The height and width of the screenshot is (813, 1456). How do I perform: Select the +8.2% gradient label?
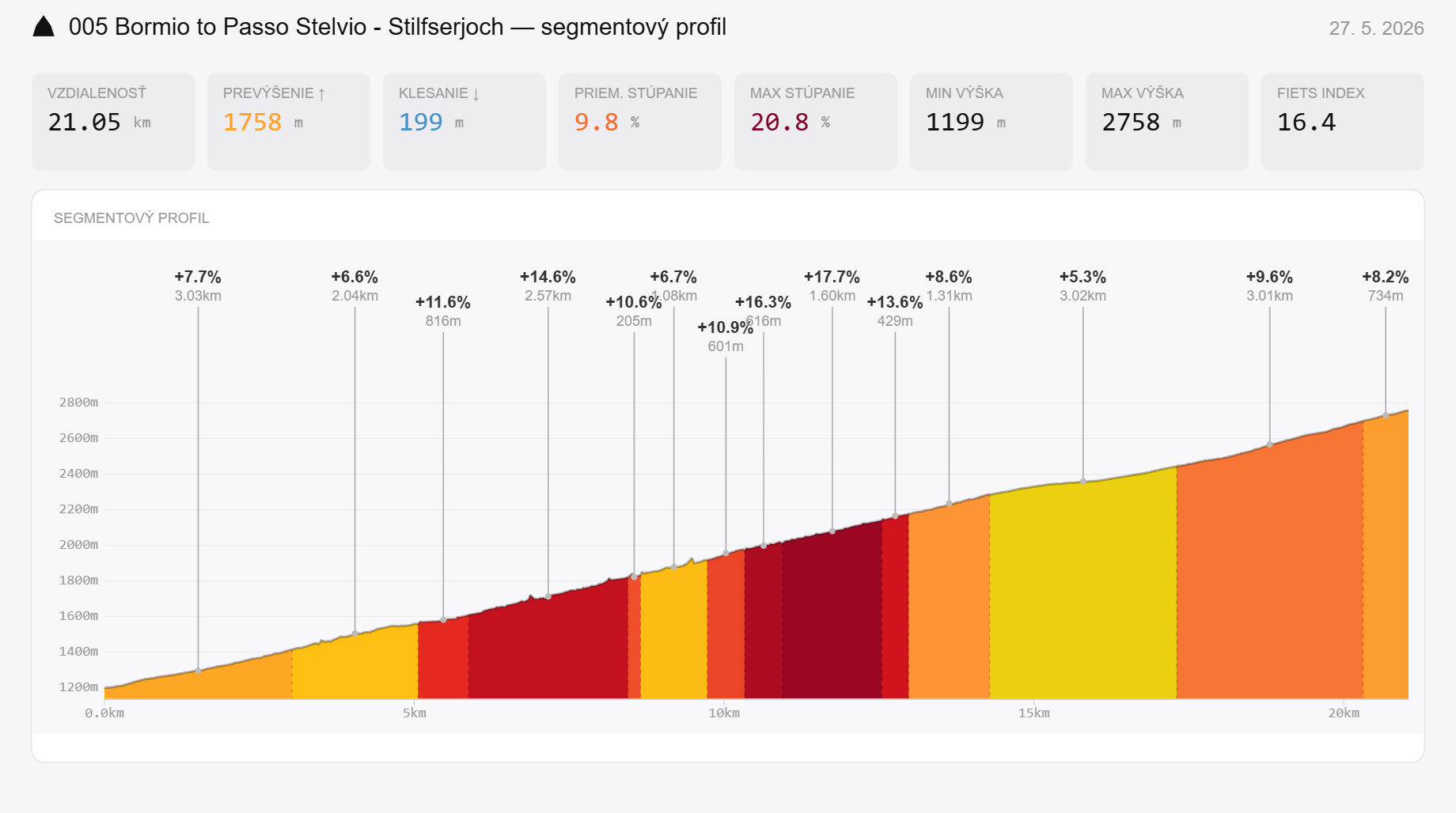click(x=1385, y=277)
